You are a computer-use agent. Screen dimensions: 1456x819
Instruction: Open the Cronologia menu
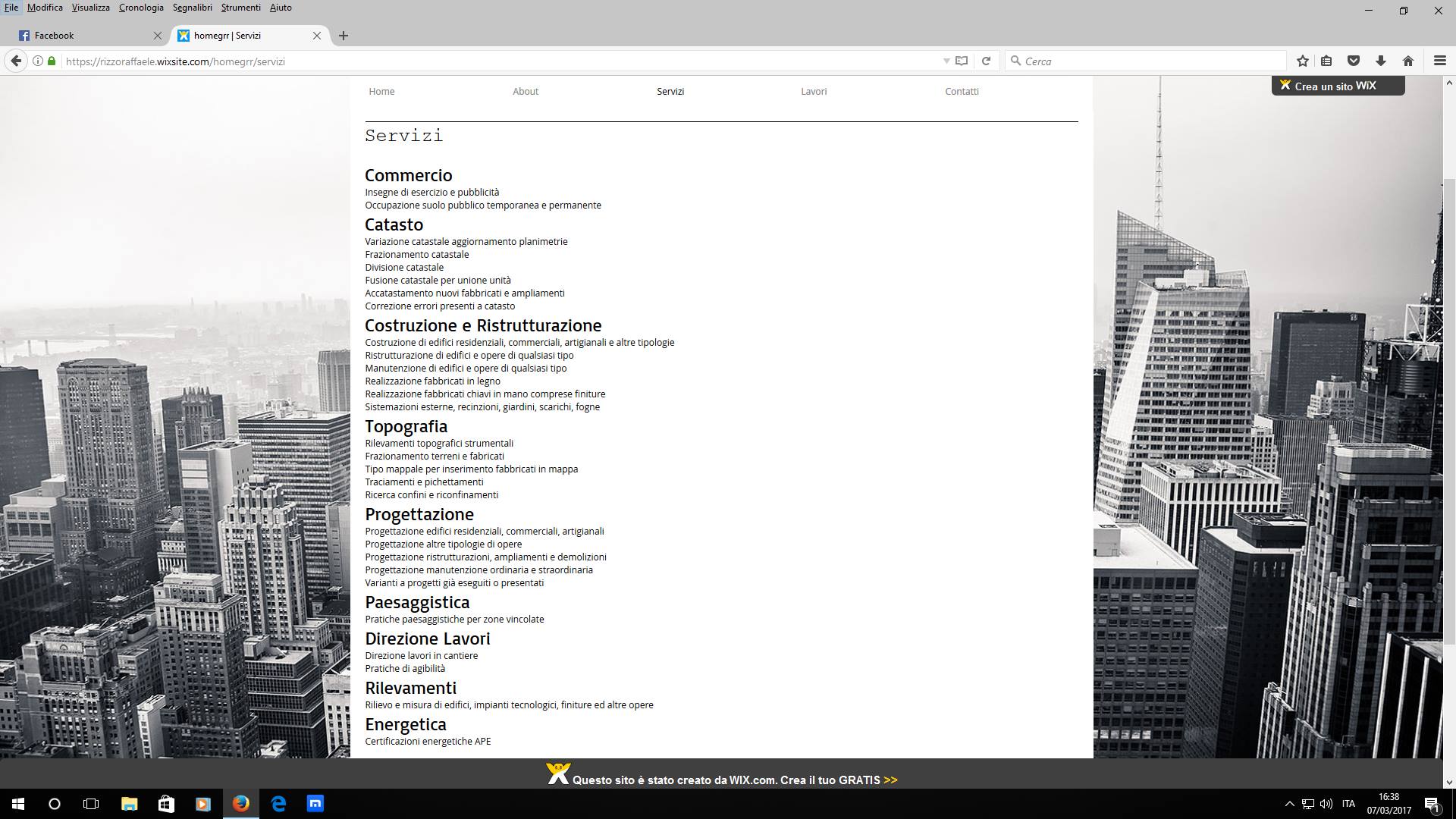[141, 8]
